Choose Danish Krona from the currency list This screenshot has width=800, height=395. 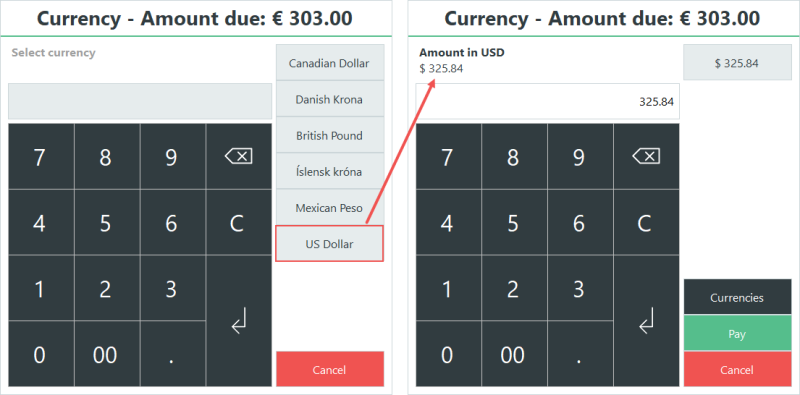pos(329,99)
